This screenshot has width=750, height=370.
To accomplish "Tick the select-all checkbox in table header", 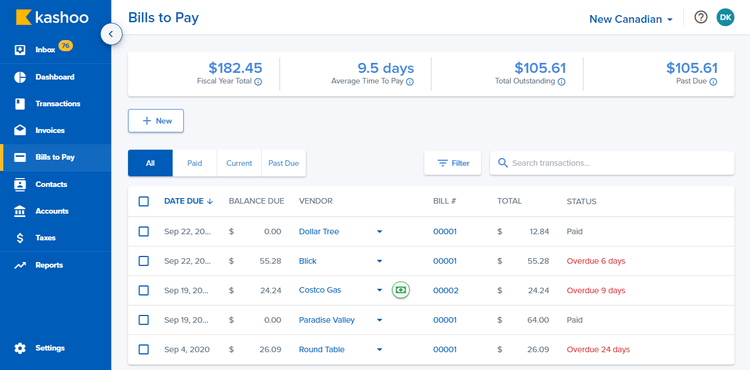I will (x=143, y=201).
